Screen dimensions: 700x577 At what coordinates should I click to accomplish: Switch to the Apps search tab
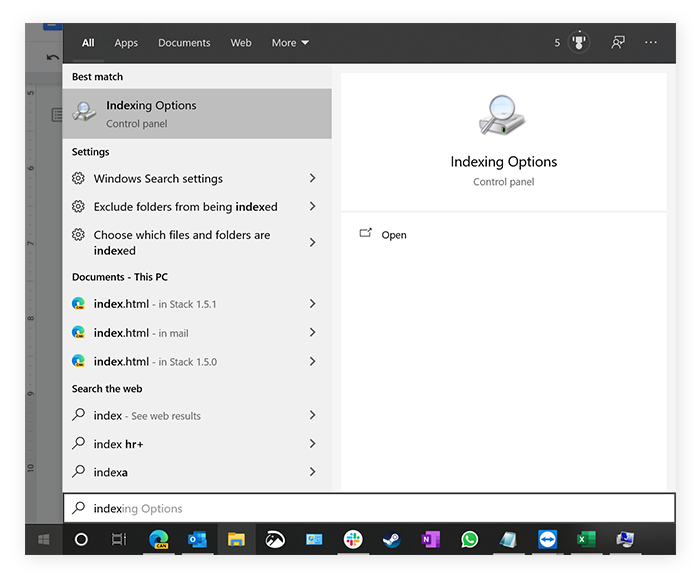click(x=126, y=43)
